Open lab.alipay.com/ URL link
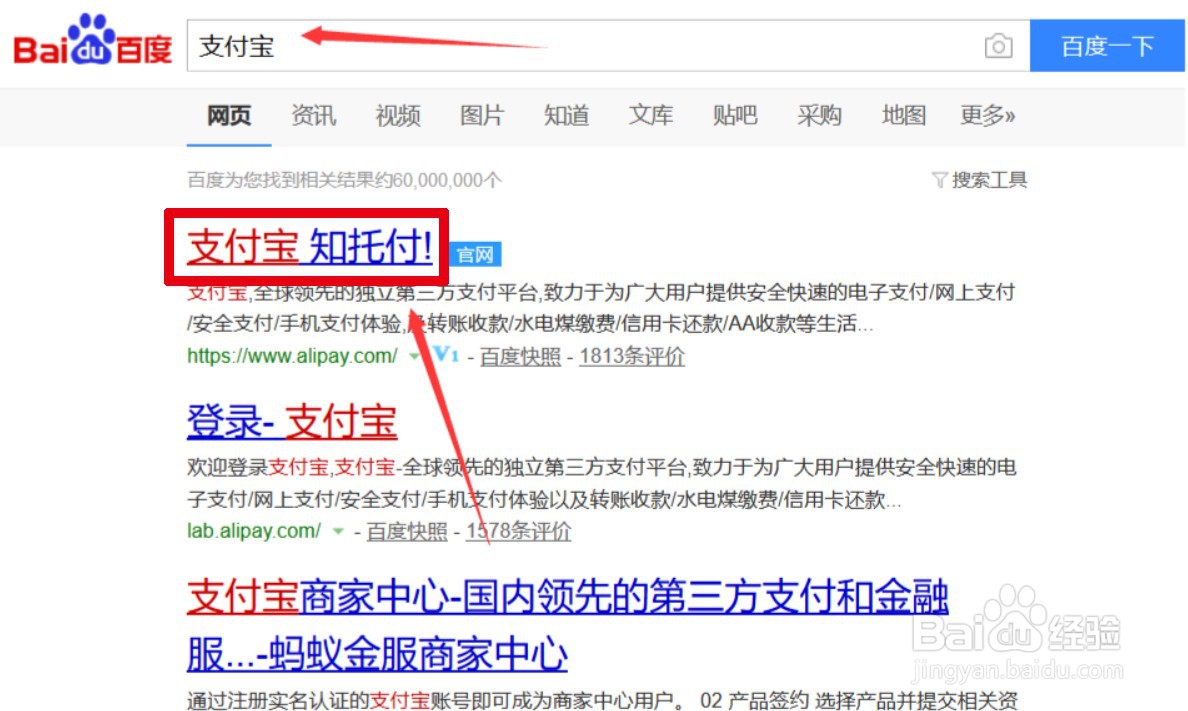1188x711 pixels. [x=254, y=531]
